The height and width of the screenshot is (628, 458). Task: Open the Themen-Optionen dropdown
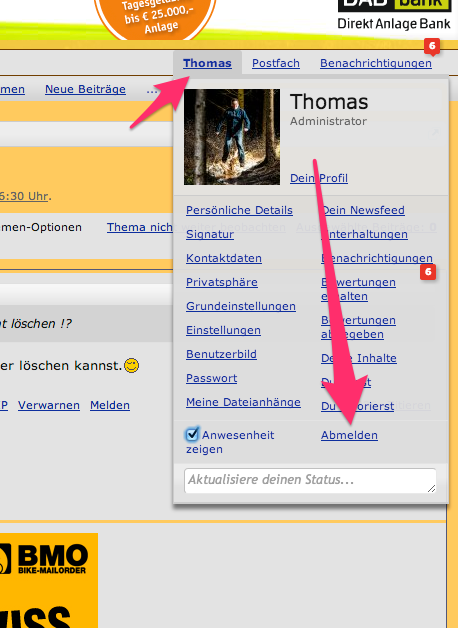click(40, 227)
